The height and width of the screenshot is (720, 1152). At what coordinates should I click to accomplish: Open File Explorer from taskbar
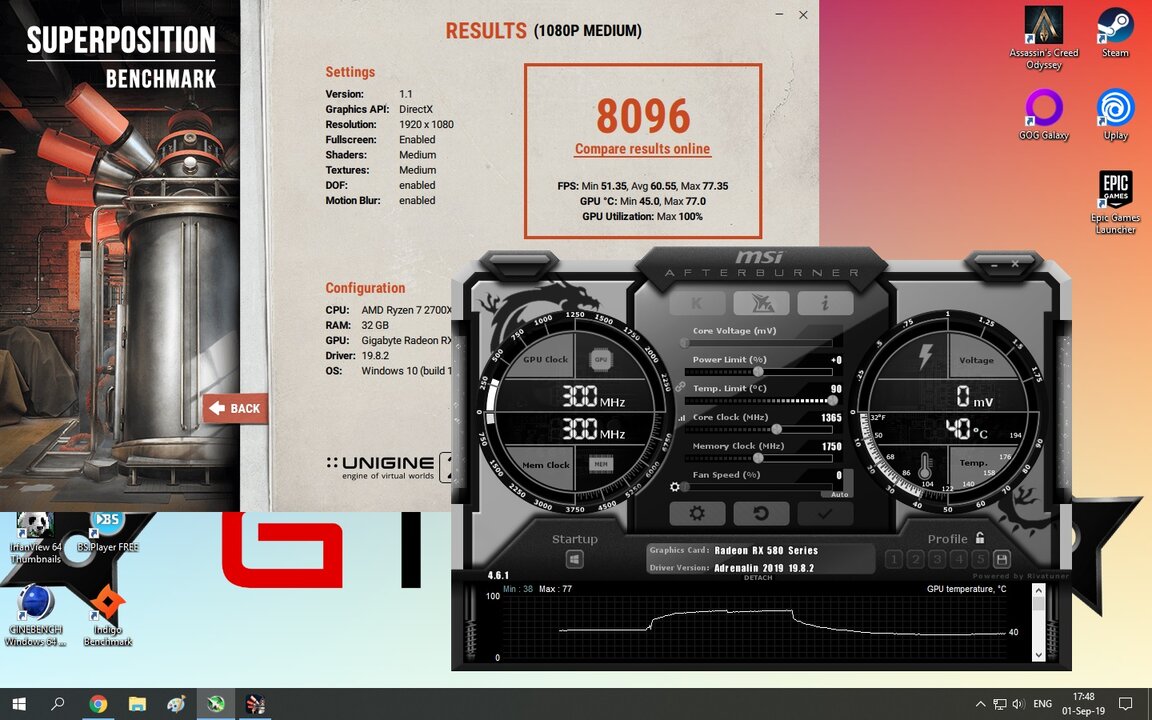[137, 704]
